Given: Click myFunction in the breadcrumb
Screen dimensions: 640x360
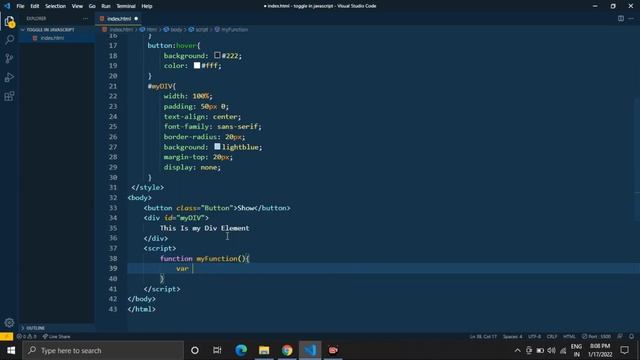Looking at the screenshot, I should pos(234,29).
